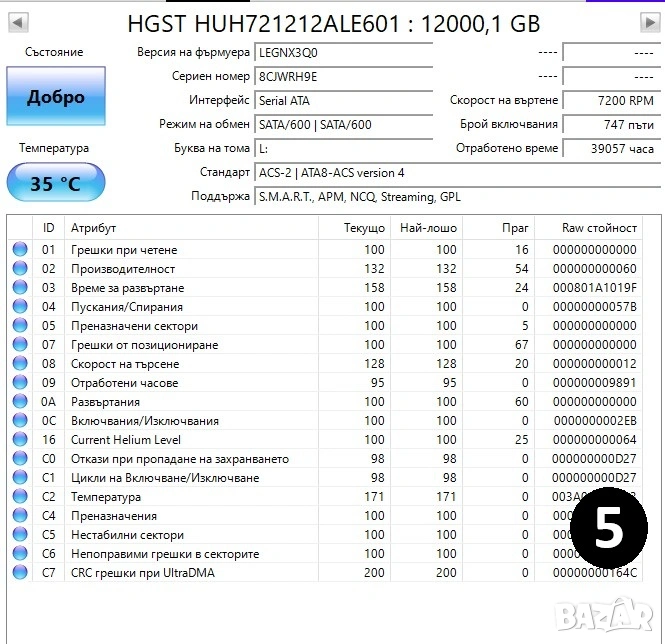Click the previous disk left arrow

coord(17,22)
